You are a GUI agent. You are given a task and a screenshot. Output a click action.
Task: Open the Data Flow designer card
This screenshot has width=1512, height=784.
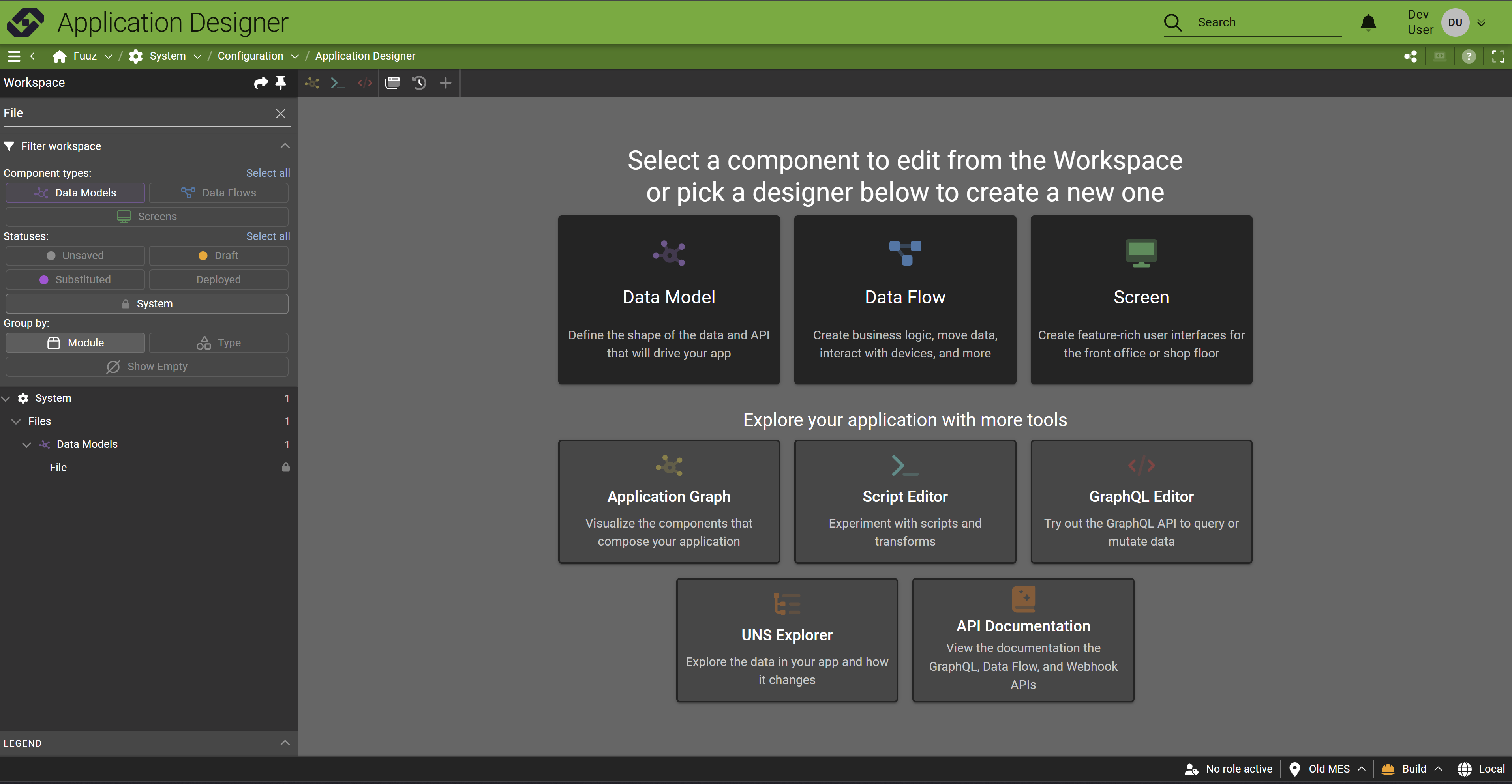click(904, 300)
